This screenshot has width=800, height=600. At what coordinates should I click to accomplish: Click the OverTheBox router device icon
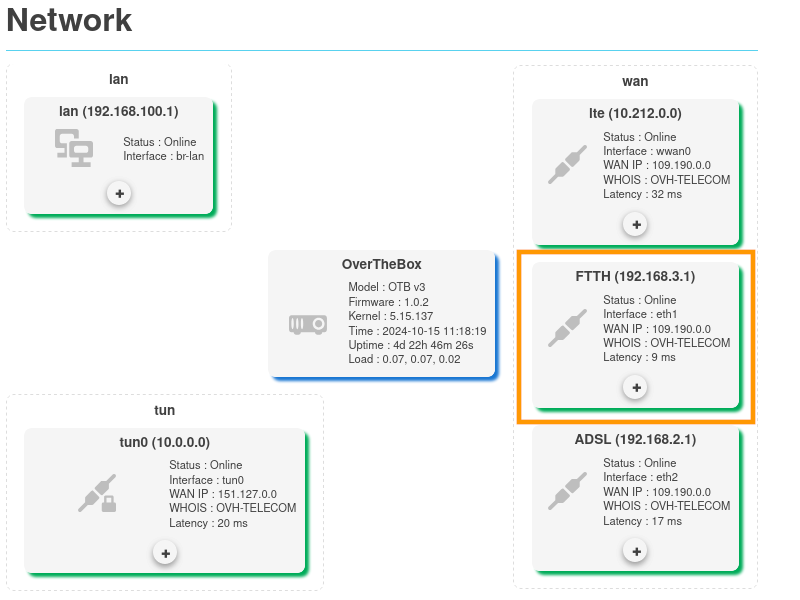[308, 324]
